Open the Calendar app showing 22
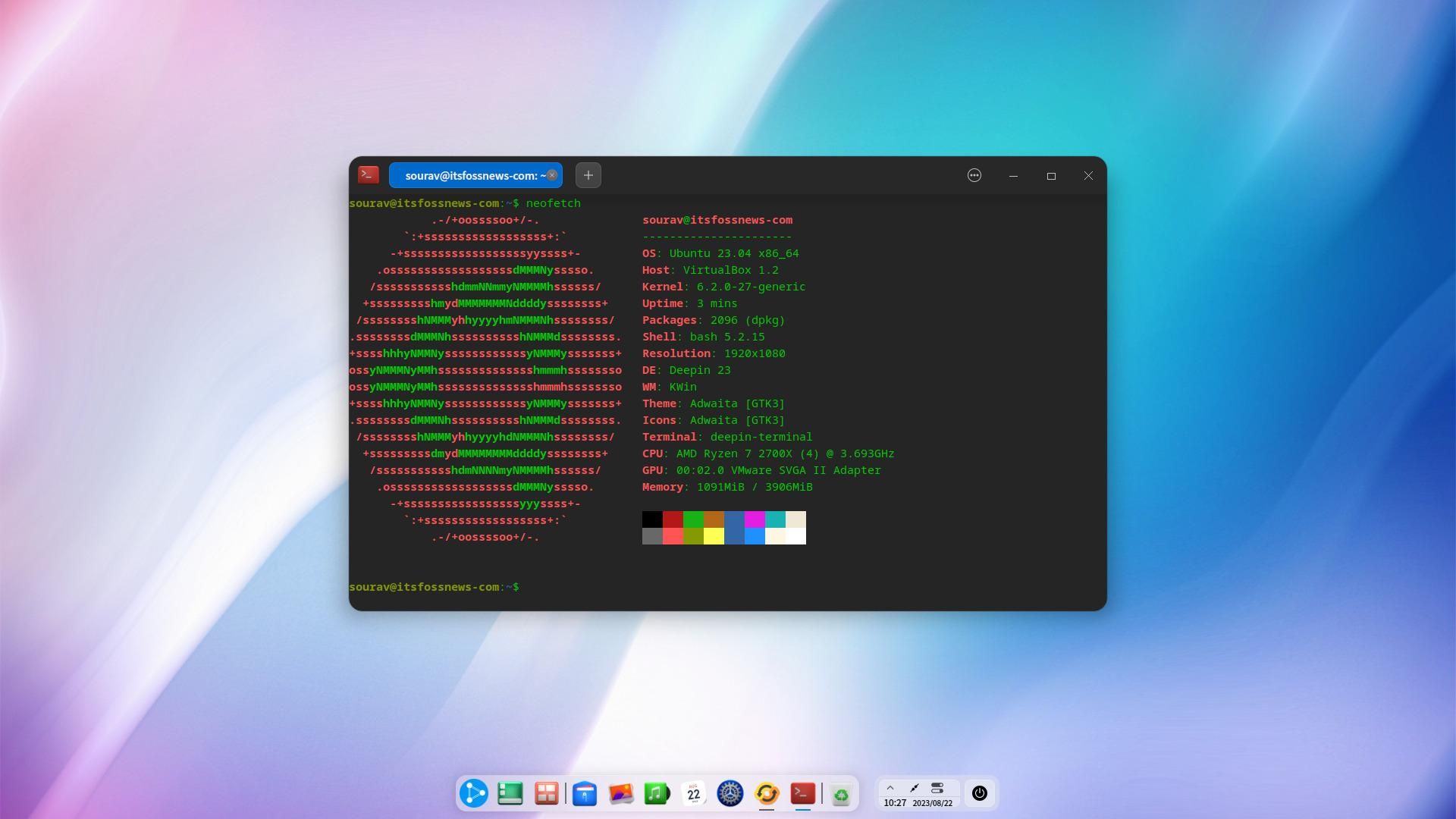 coord(694,794)
